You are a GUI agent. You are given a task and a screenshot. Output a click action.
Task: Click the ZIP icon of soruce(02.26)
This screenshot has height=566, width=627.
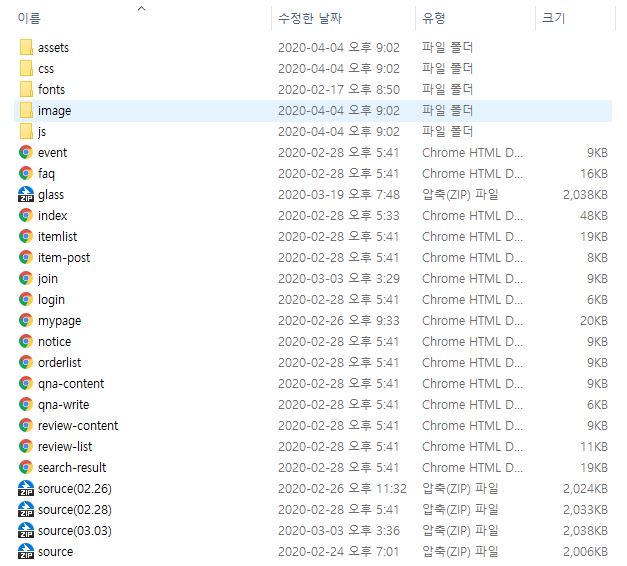26,488
